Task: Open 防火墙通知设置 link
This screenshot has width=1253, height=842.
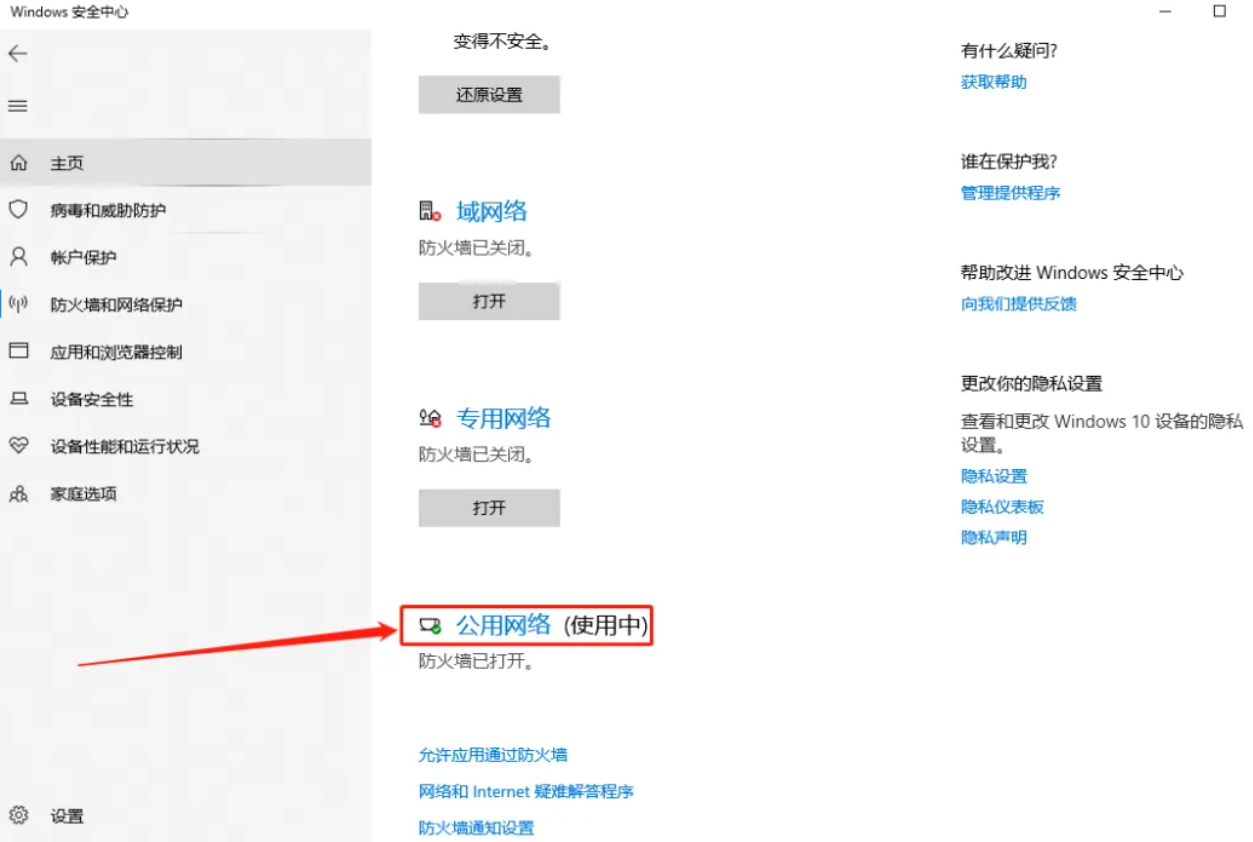Action: (477, 827)
